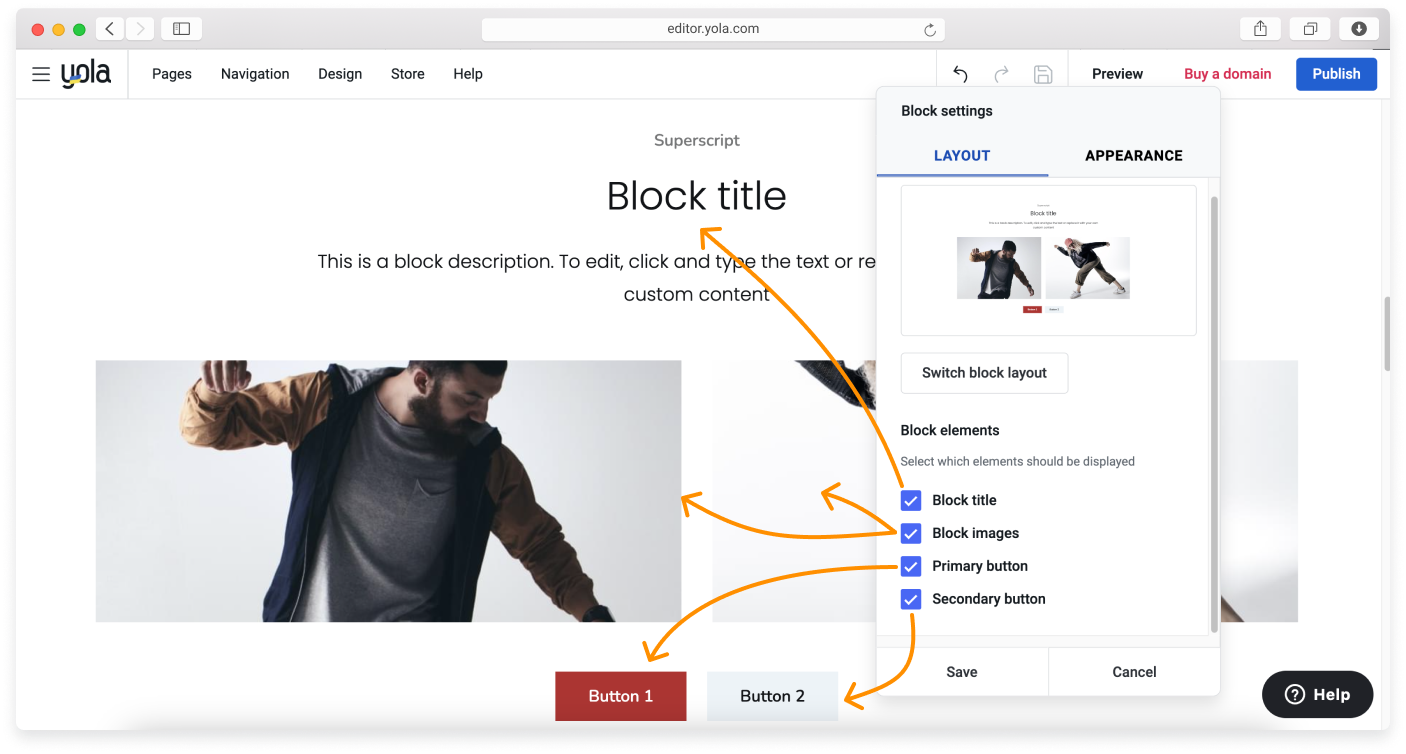Uncheck the Block title checkbox
The image size is (1406, 754).
click(911, 500)
